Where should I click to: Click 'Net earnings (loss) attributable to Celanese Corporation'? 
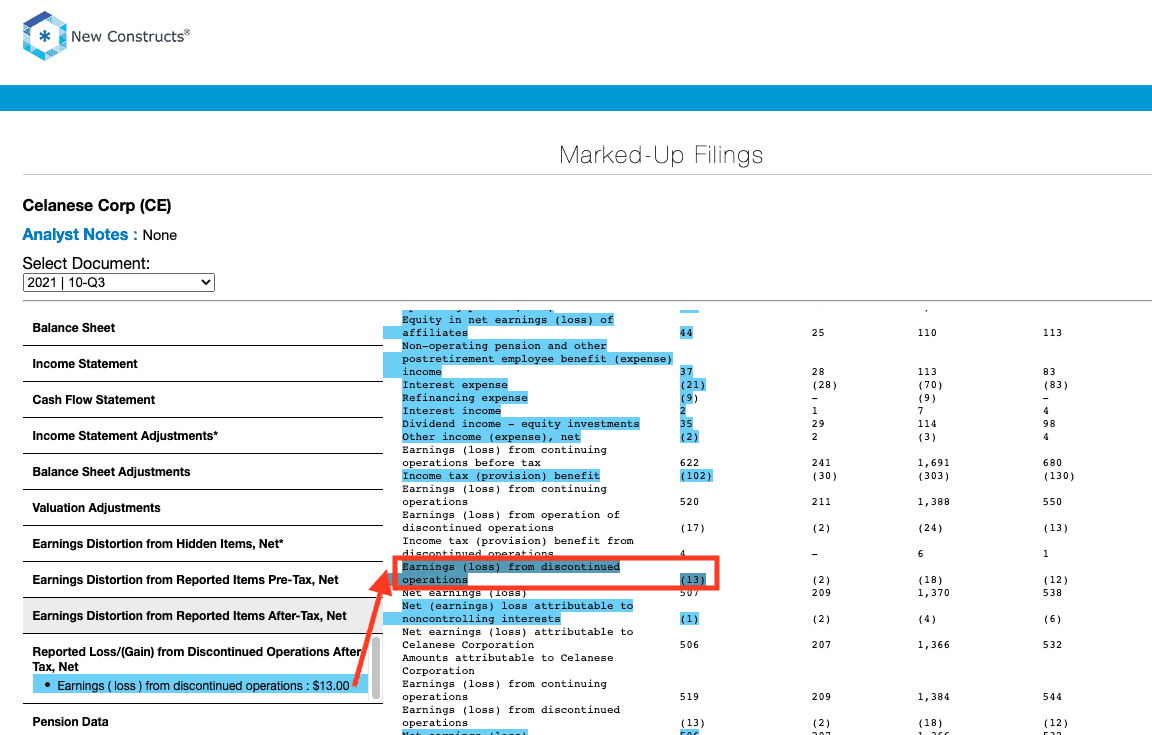[517, 638]
